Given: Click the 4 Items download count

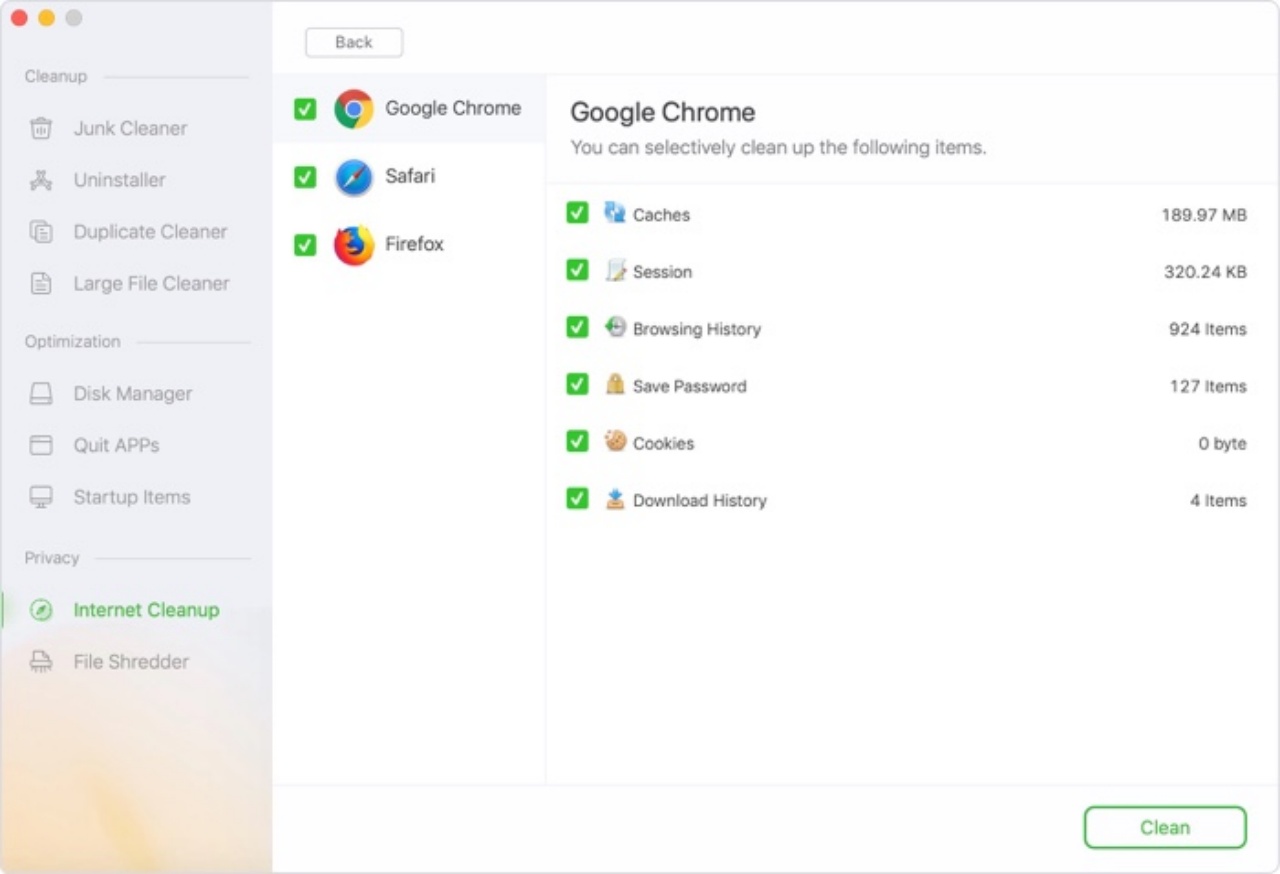Looking at the screenshot, I should tap(1218, 500).
